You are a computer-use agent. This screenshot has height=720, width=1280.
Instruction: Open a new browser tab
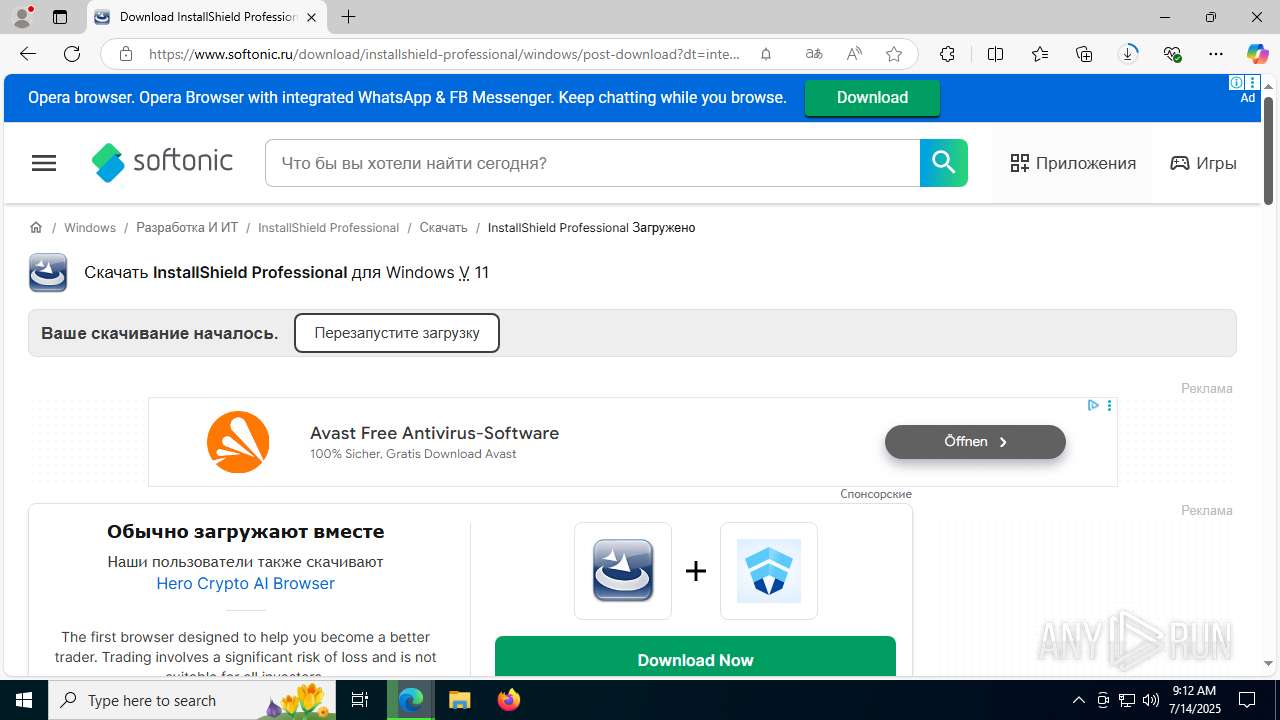coord(348,17)
